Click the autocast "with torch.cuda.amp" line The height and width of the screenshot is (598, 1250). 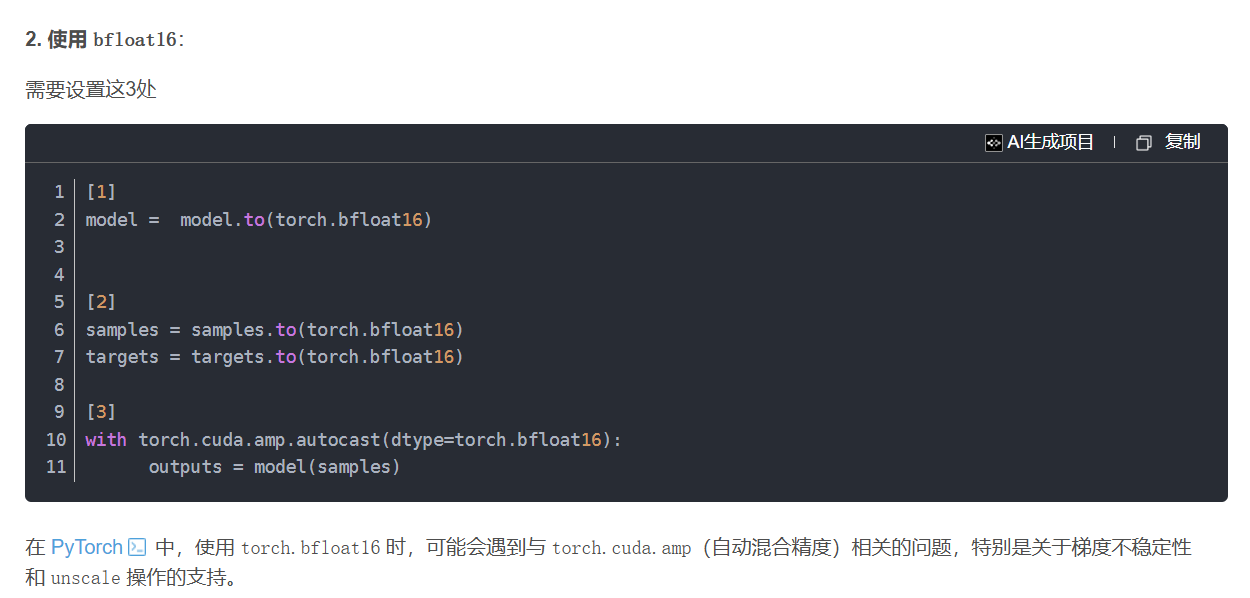[x=354, y=439]
